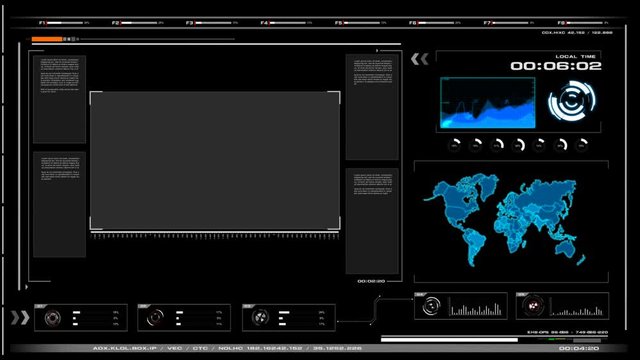
Task: Click the right-pointing double chevron icon
Action: pyautogui.click(x=20, y=317)
